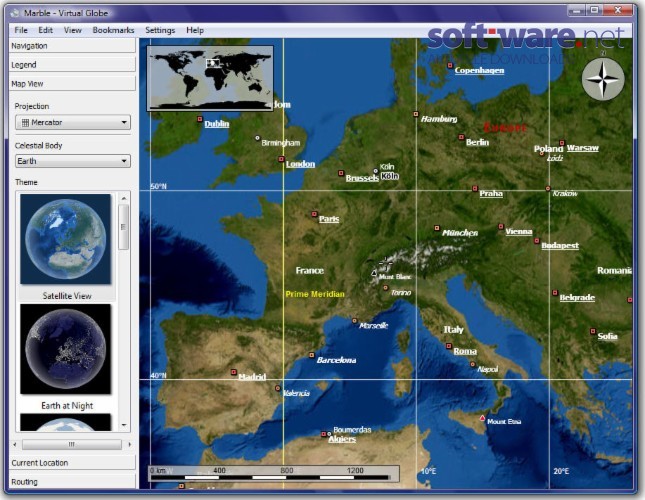Click the Copenhagen city marker

[450, 65]
